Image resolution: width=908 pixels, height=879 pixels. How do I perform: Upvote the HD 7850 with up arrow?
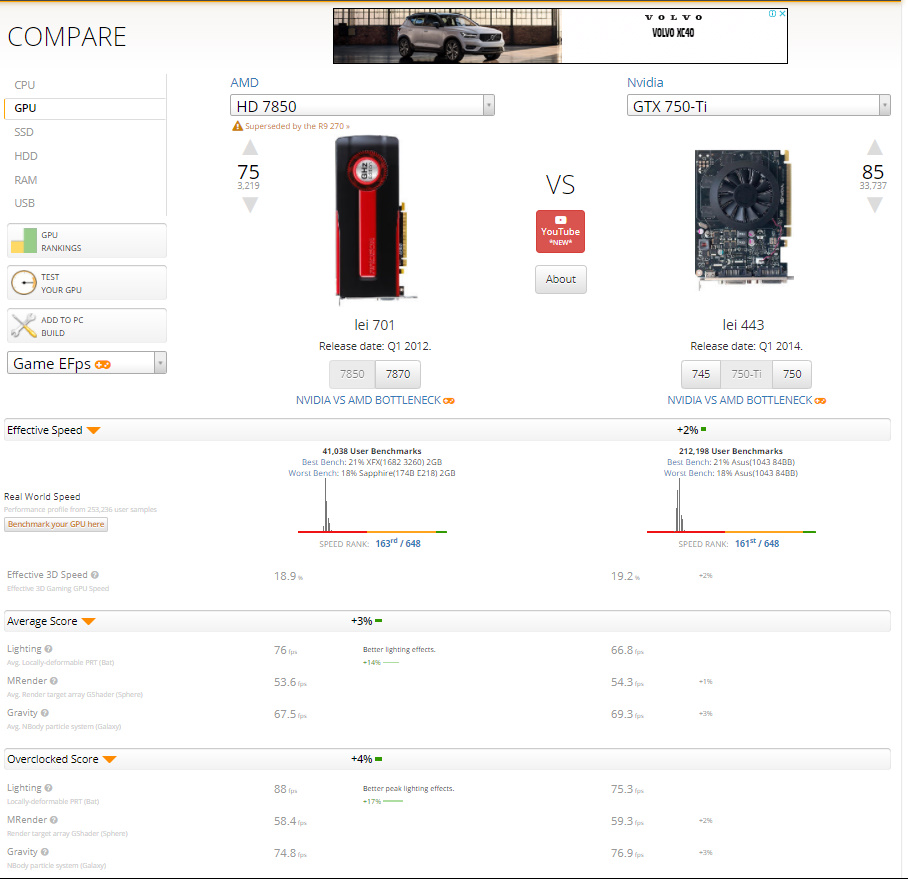(250, 148)
